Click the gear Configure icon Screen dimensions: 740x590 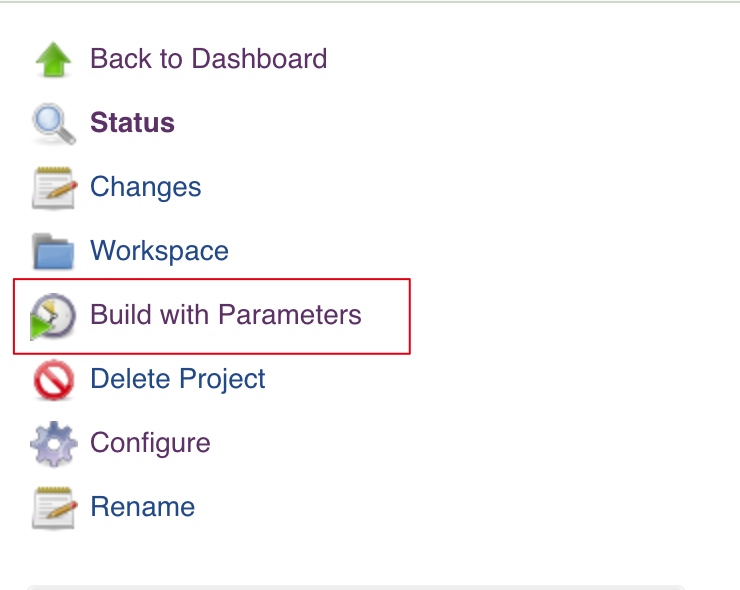tap(54, 444)
